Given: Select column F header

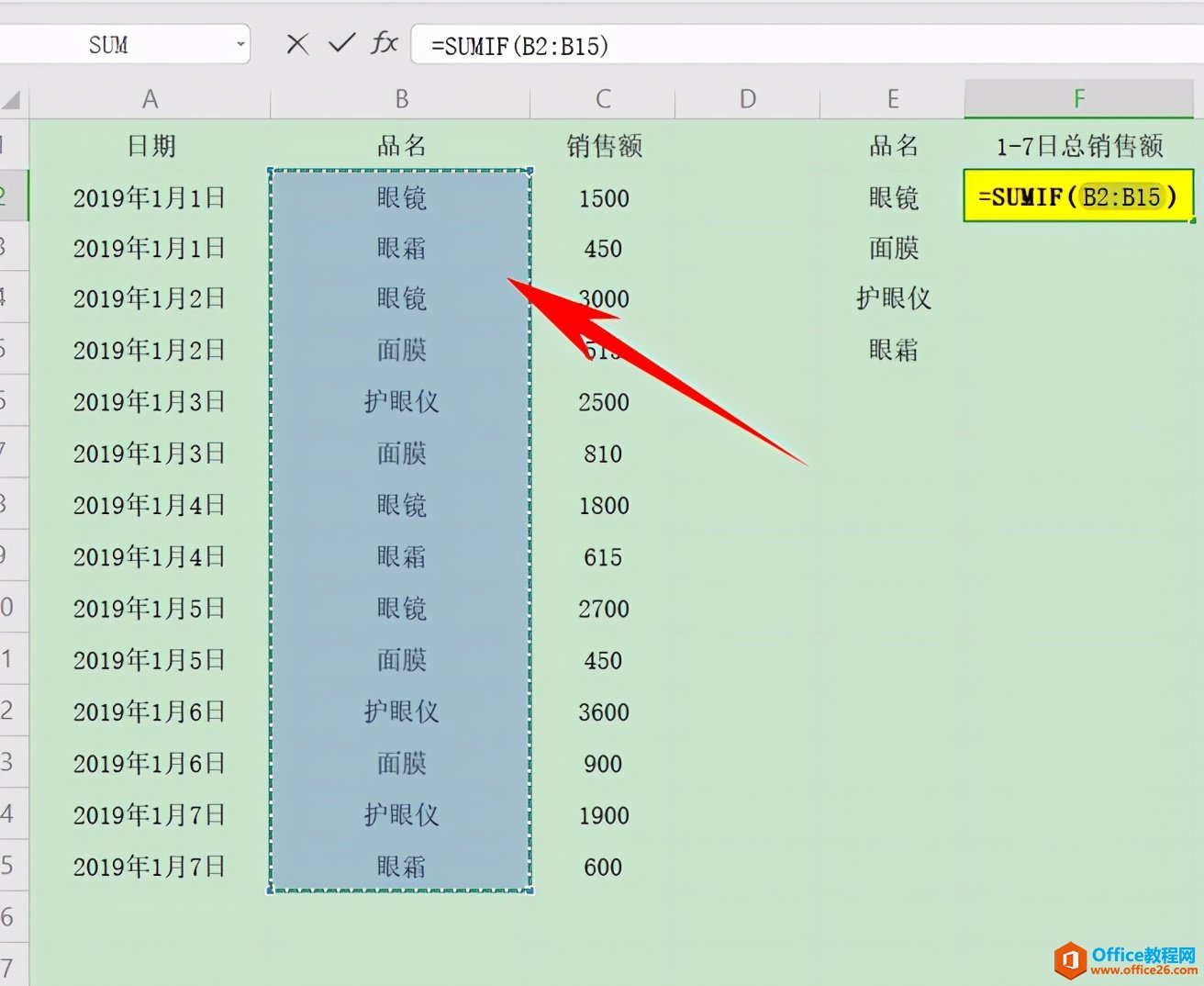Looking at the screenshot, I should [x=1079, y=99].
